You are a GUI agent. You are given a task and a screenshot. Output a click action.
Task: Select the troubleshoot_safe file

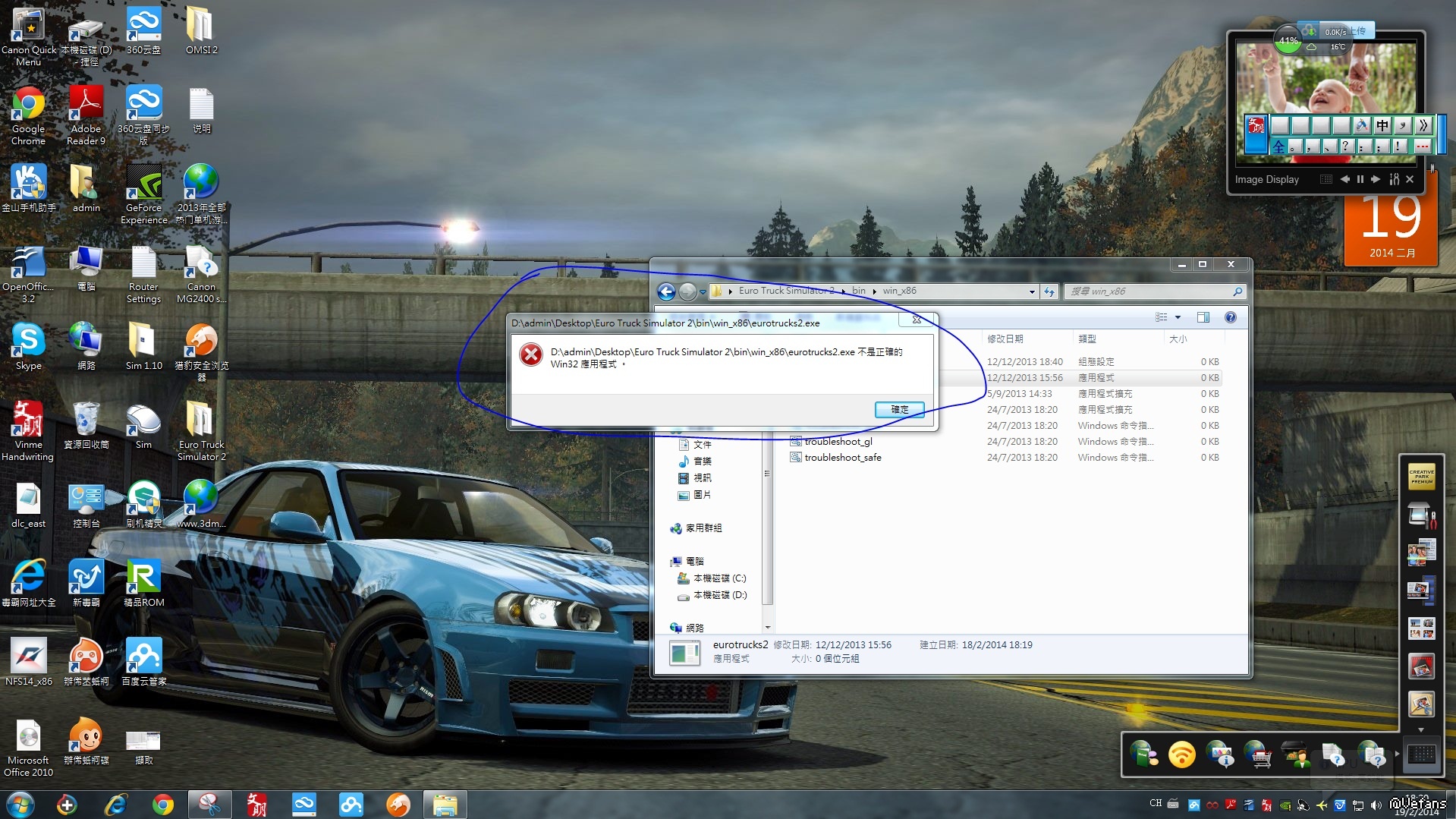coord(842,458)
